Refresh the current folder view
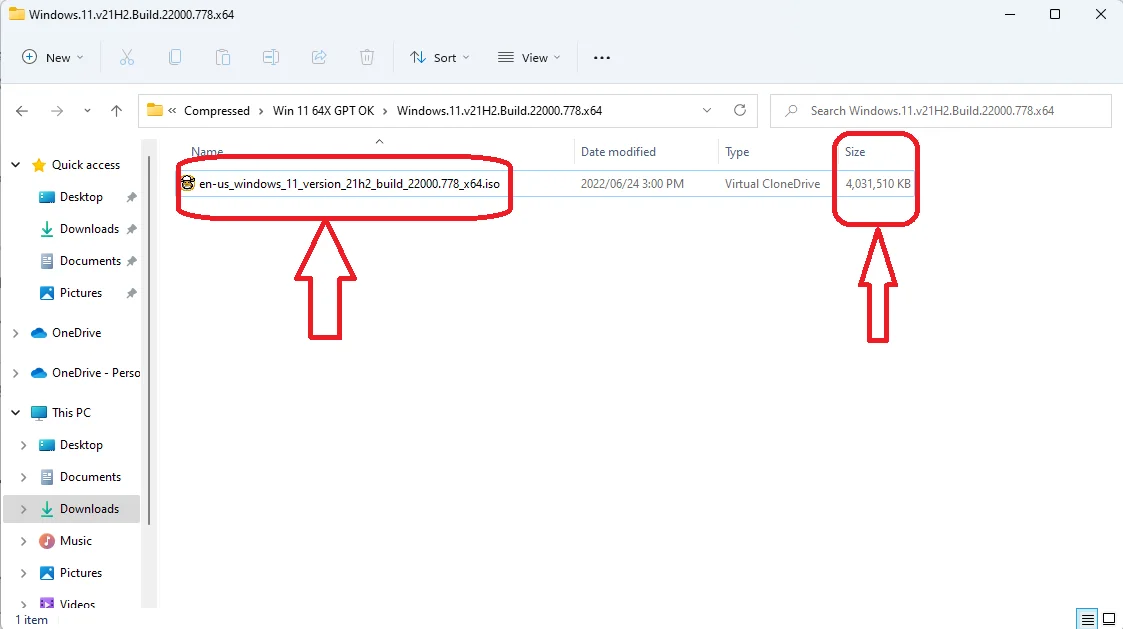This screenshot has width=1123, height=629. pos(740,111)
